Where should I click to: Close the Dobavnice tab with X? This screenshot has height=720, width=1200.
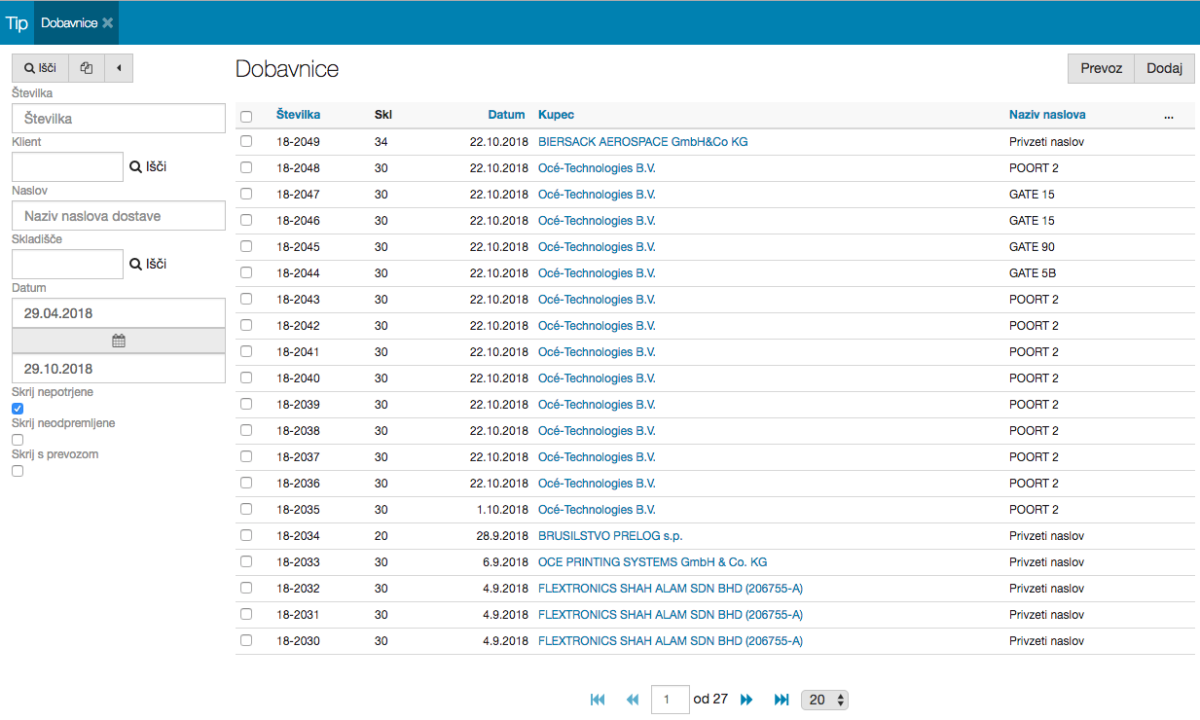coord(108,22)
